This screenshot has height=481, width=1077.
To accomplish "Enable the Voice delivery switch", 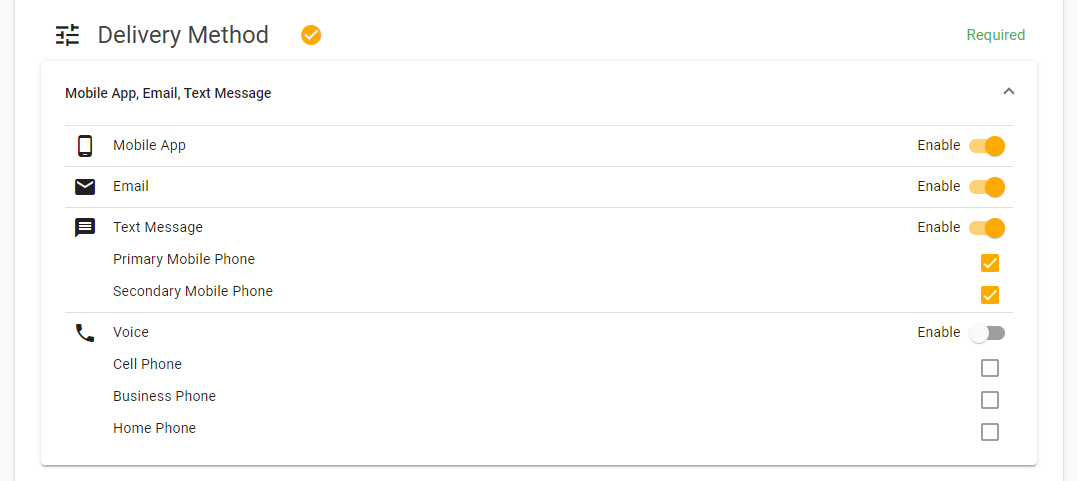I will [987, 333].
